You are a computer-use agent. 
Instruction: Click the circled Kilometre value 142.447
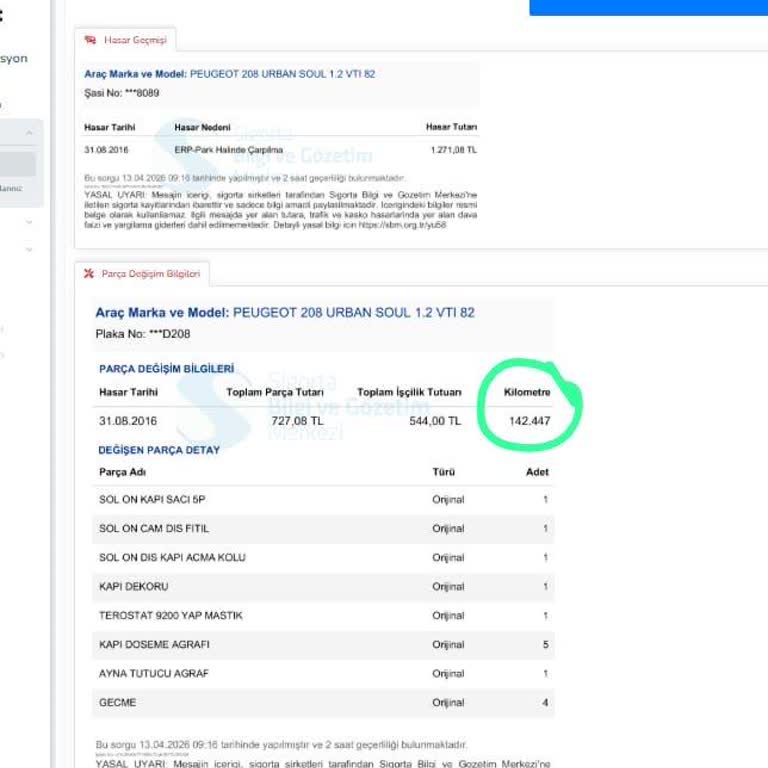tap(529, 421)
